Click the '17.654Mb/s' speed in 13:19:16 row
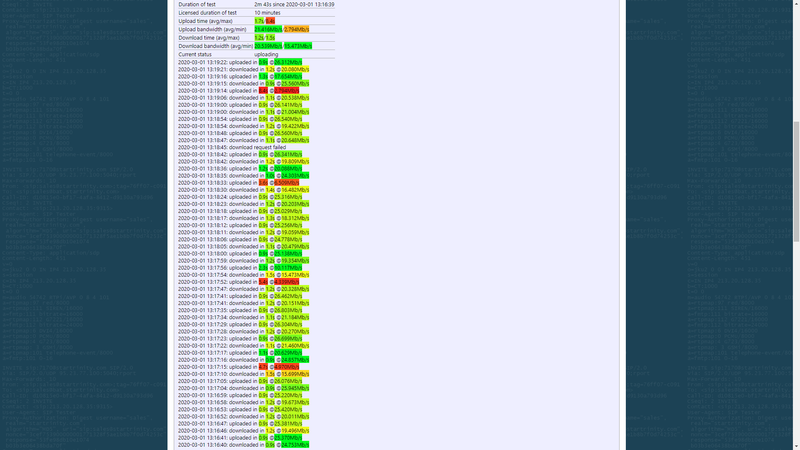 288,77
